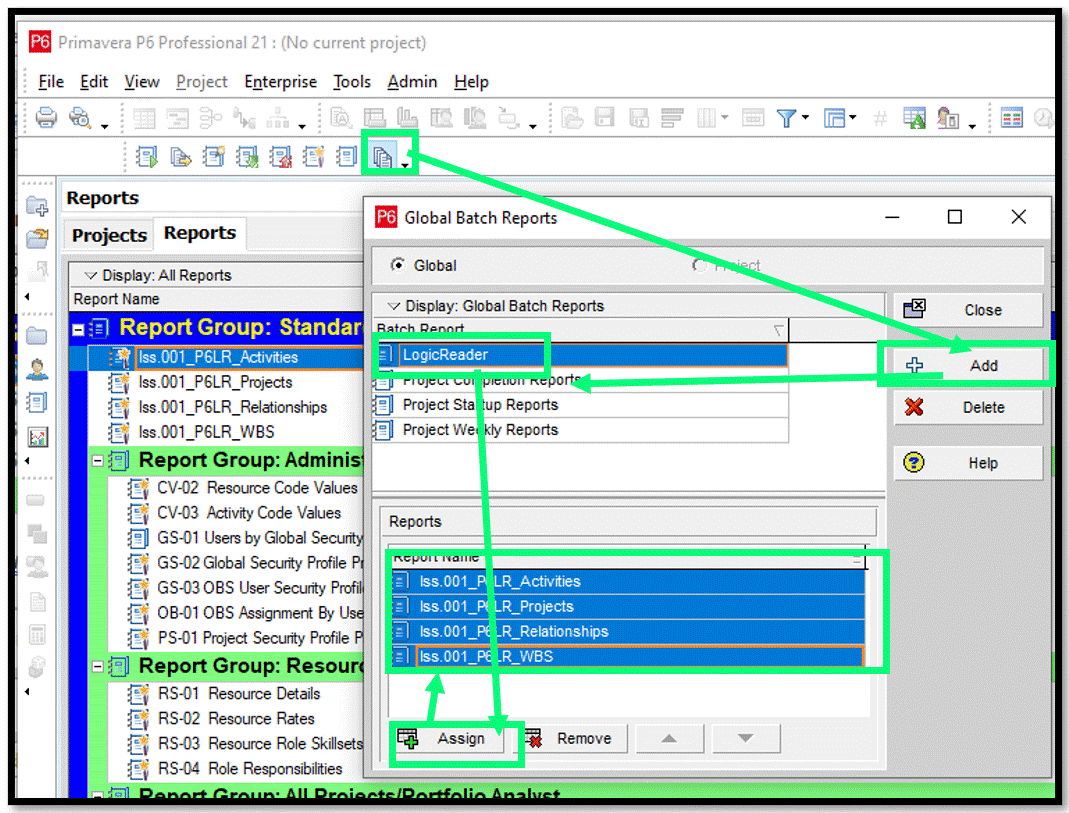This screenshot has height=813, width=1069.
Task: Collapse the Standard report group
Action: 78,330
